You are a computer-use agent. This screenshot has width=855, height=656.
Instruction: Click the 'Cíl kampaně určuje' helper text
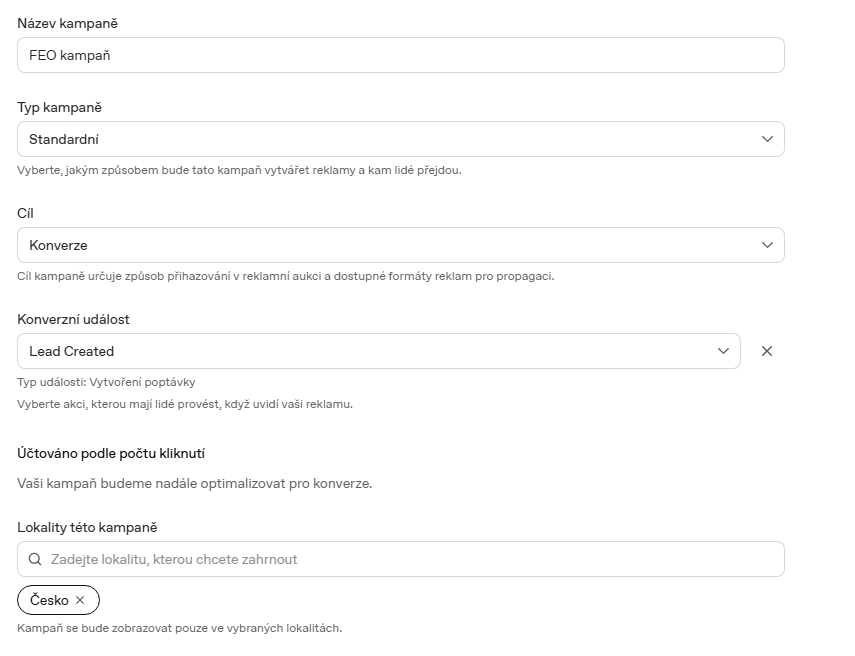tap(286, 276)
